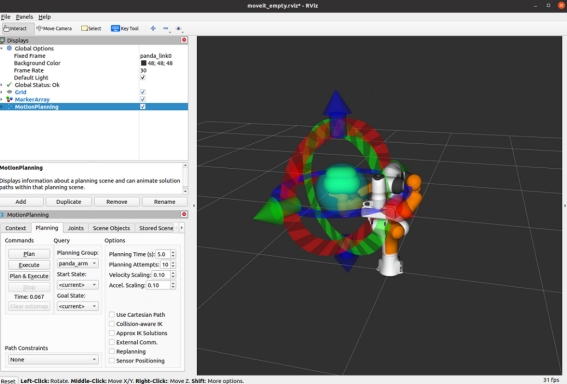Click the blue up-arrow interactive marker
567x384 pixels.
pos(337,105)
